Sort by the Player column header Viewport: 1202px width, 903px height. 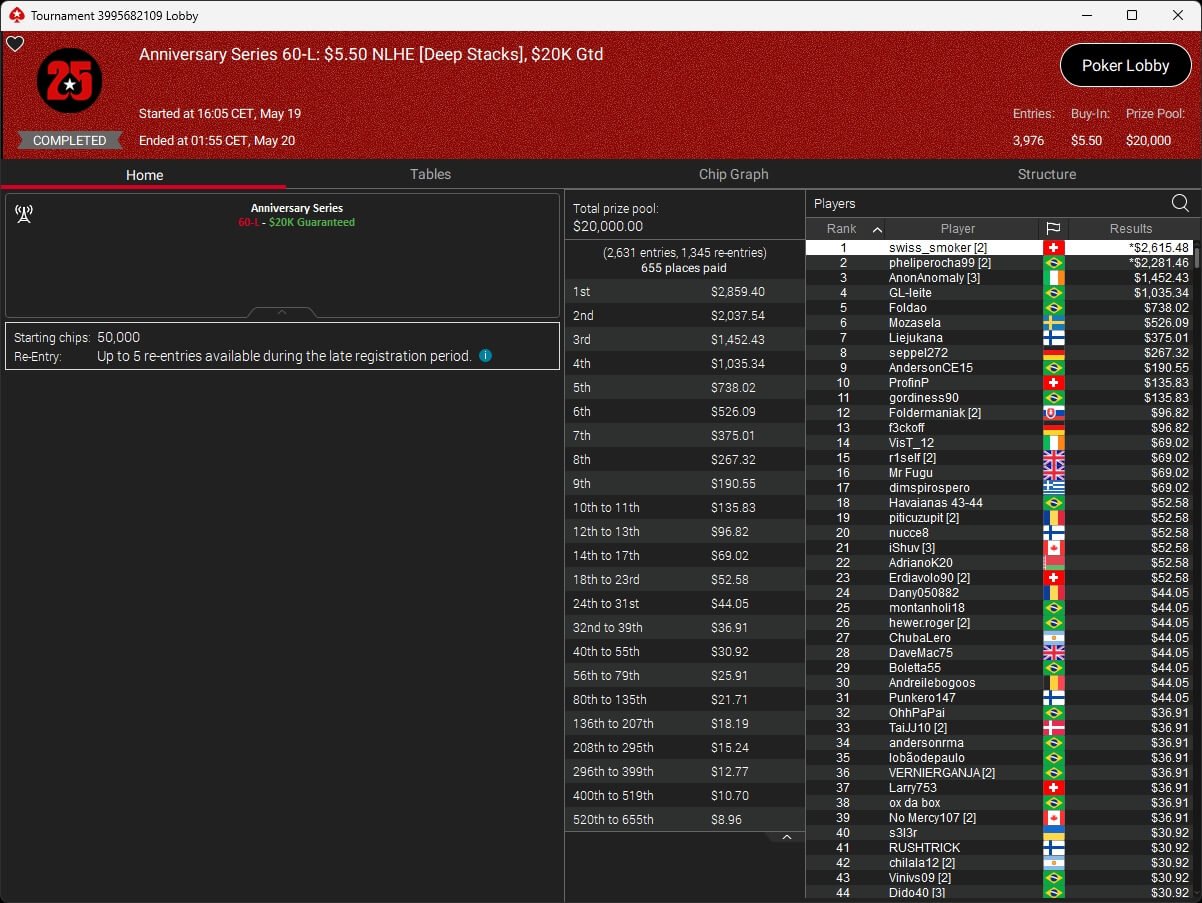pos(957,229)
